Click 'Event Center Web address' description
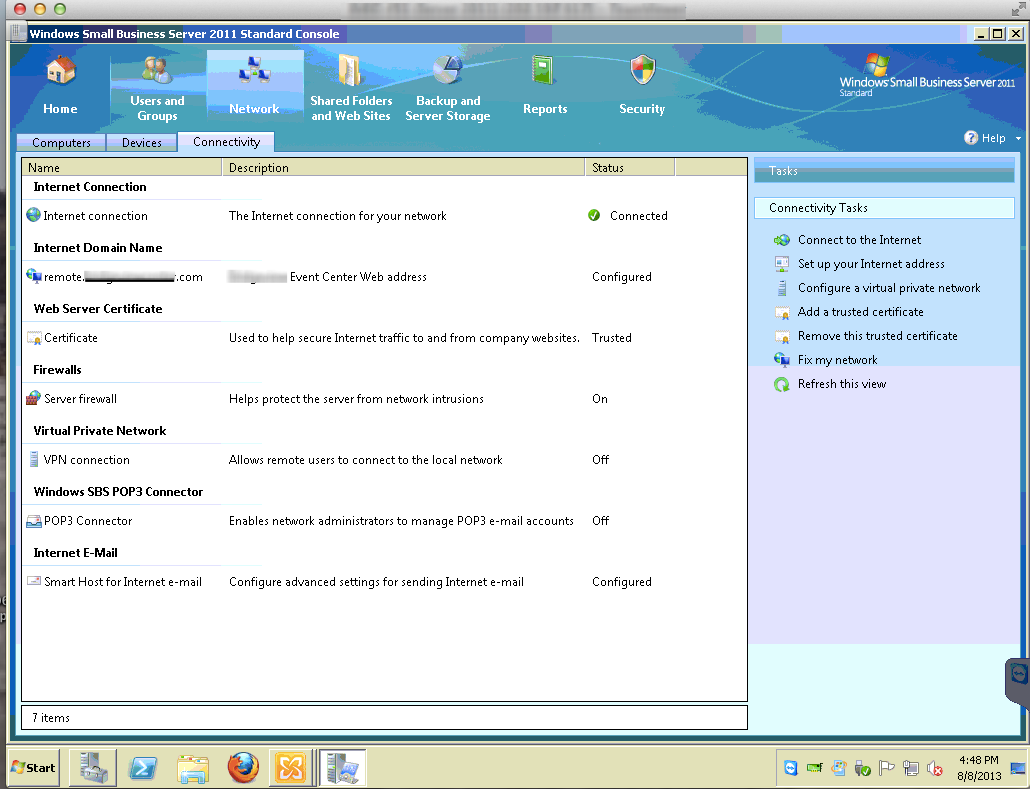Screen dimensions: 1030x789 tap(358, 277)
